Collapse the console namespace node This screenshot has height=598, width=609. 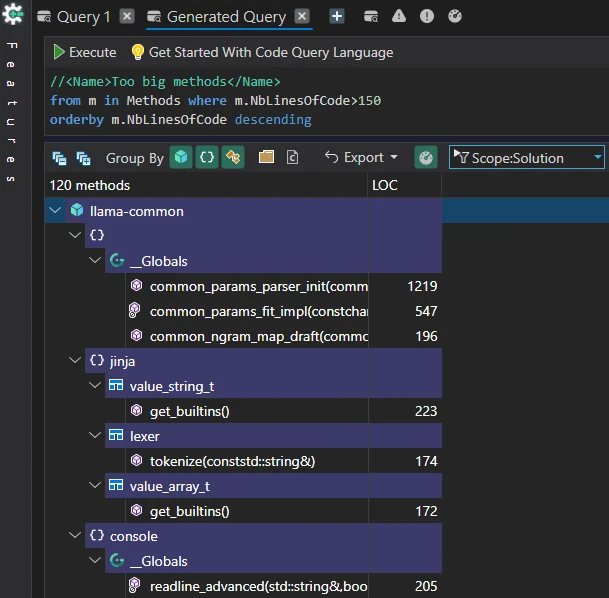[x=75, y=535]
